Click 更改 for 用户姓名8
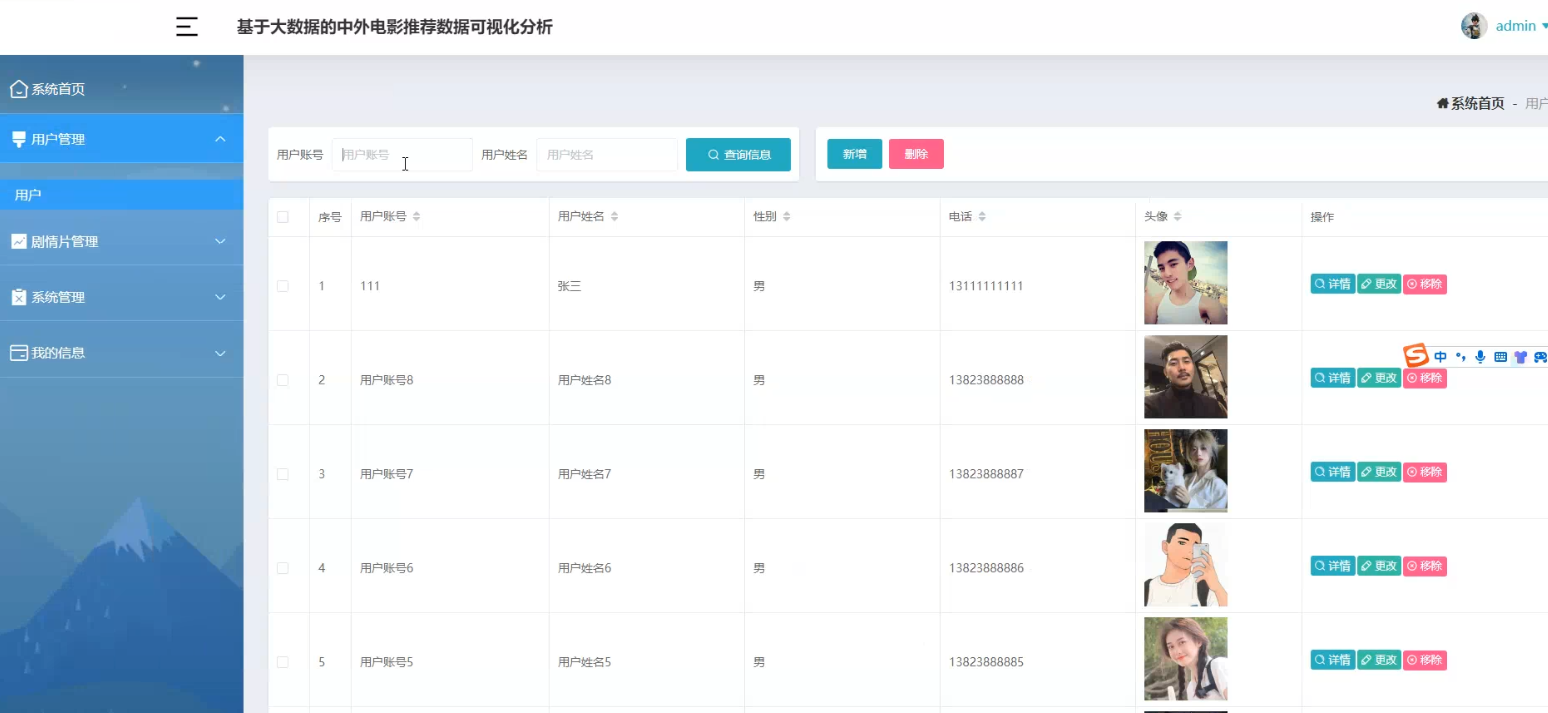 point(1379,378)
